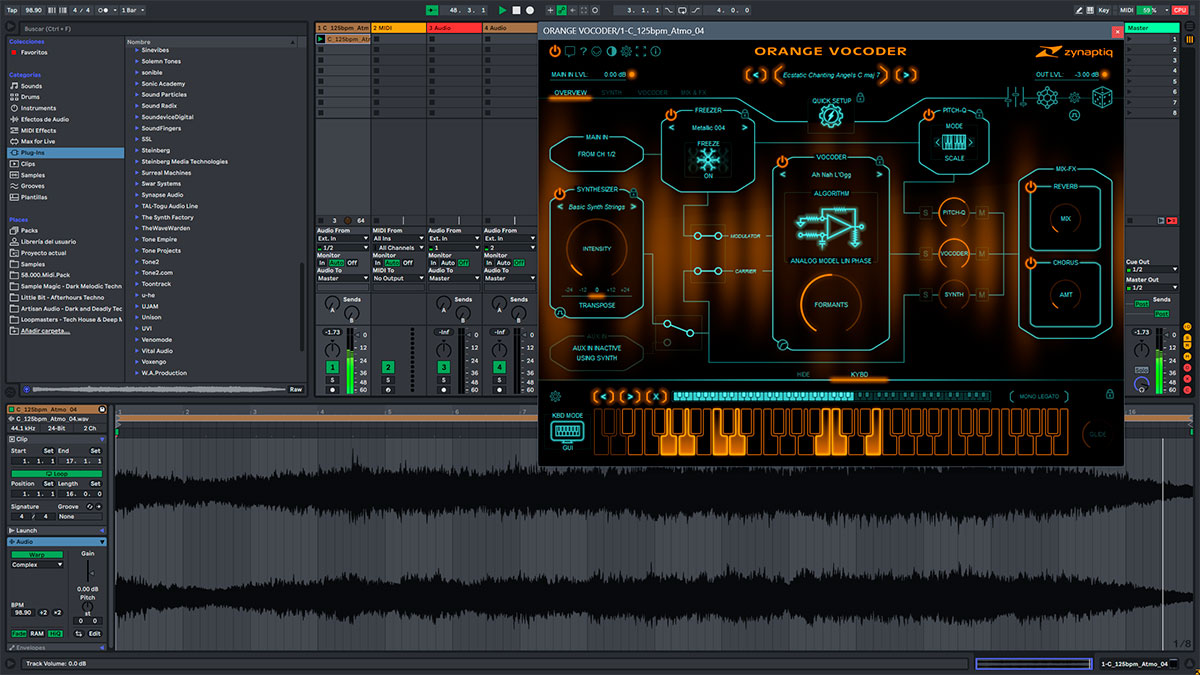The image size is (1200, 675).
Task: Select the KYBD tab
Action: [859, 372]
